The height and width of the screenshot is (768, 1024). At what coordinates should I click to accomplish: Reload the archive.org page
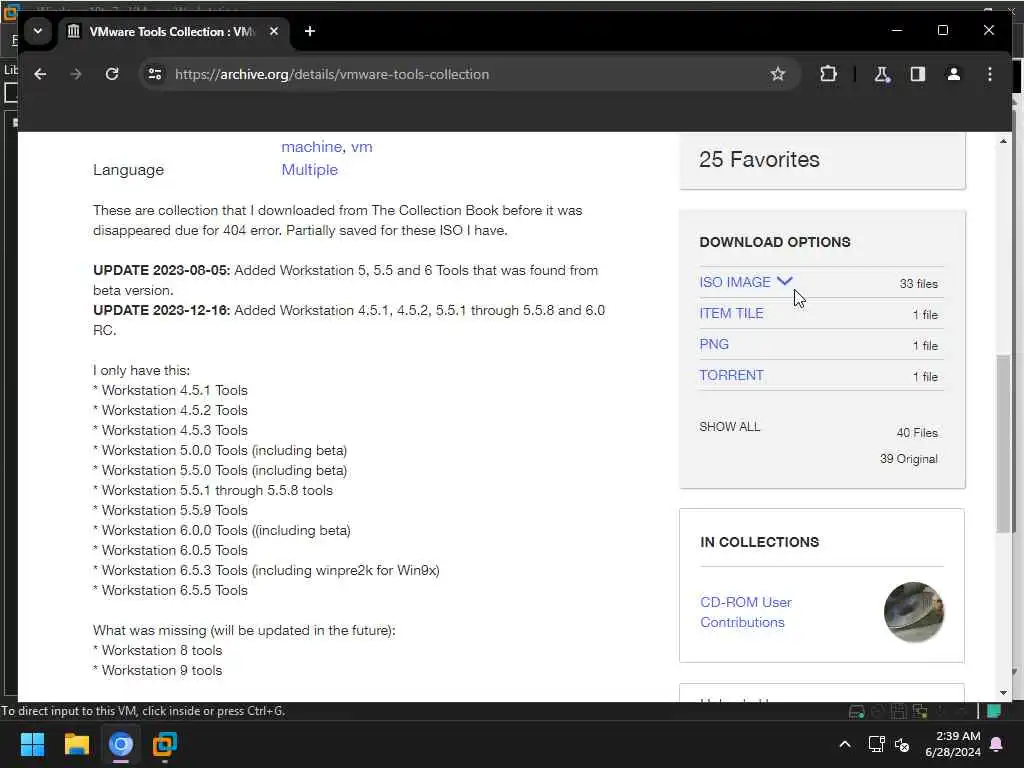pos(112,74)
